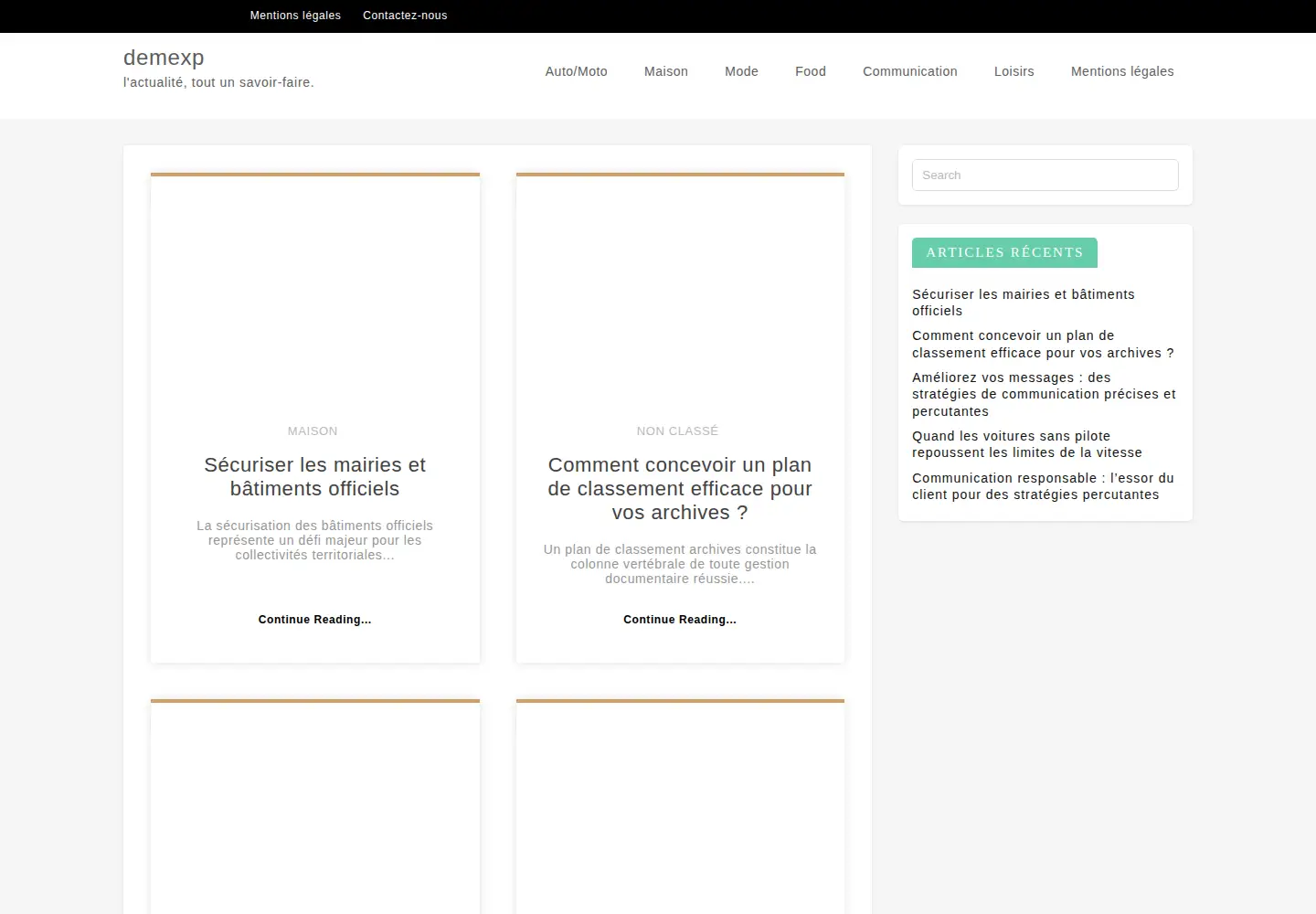Open recent article "Sécuriser les mairies" in sidebar
1316x914 pixels.
(x=1024, y=303)
